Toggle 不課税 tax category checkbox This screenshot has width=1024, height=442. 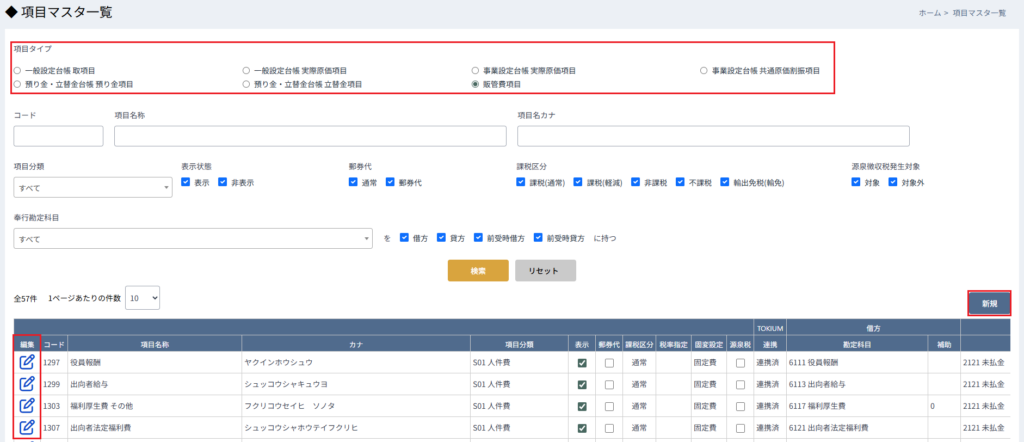[x=680, y=183]
